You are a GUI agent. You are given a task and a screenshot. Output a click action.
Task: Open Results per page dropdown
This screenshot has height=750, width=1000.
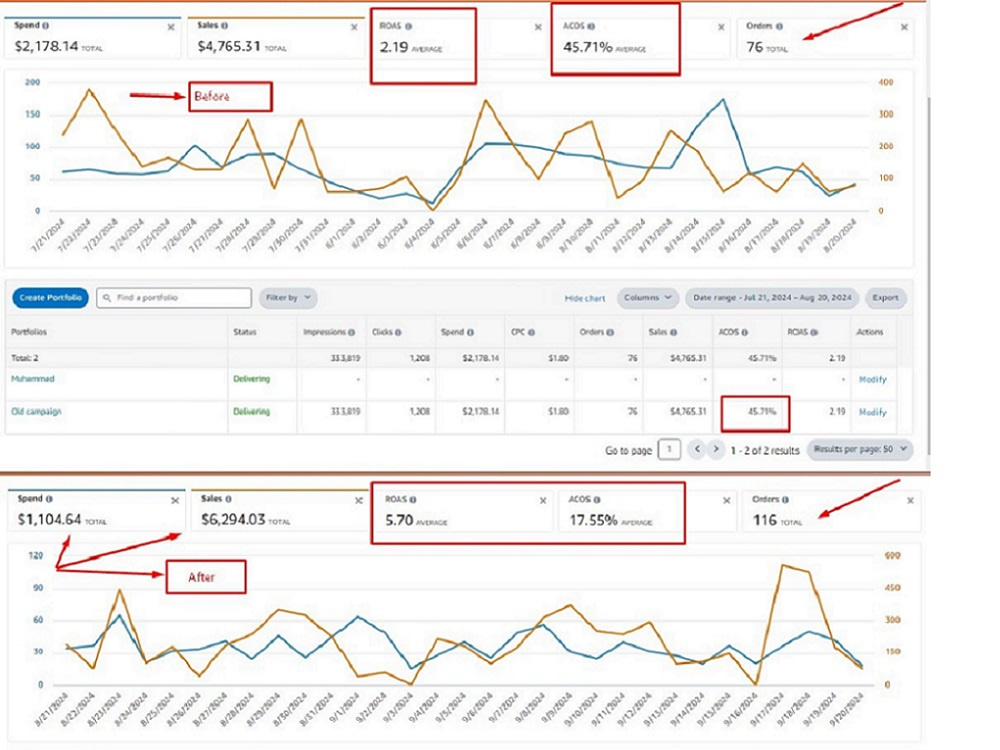coord(860,449)
